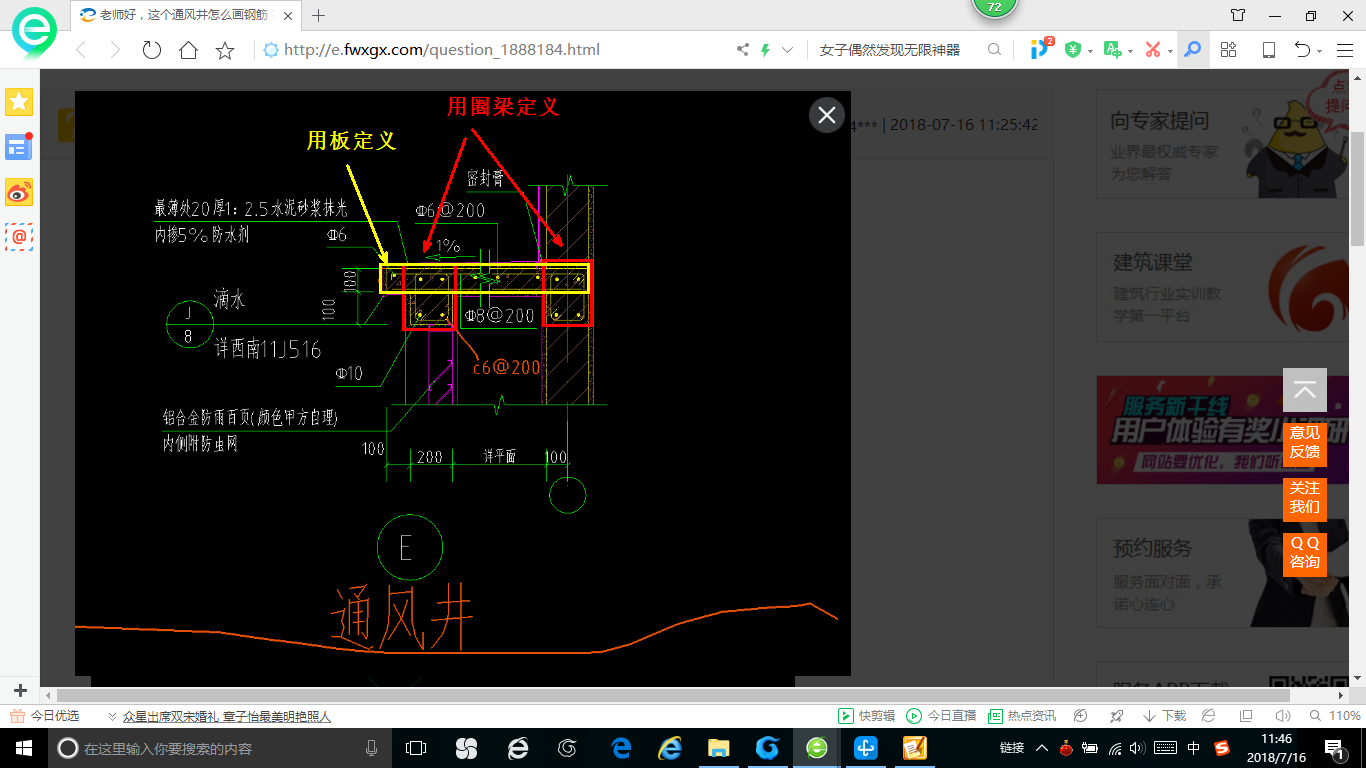Open the green translate tool icon
The height and width of the screenshot is (768, 1366).
click(1112, 50)
